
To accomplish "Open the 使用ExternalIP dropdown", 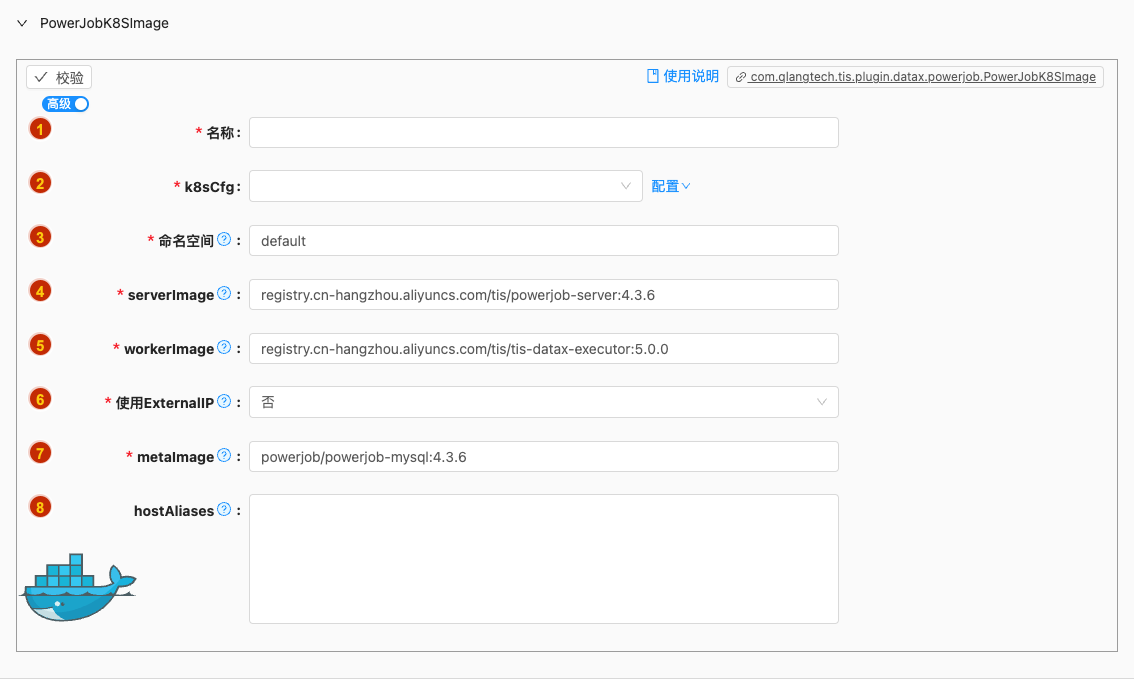I will pyautogui.click(x=543, y=402).
